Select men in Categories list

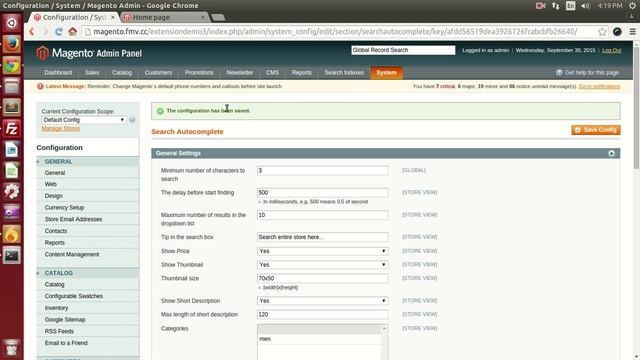click(x=319, y=339)
